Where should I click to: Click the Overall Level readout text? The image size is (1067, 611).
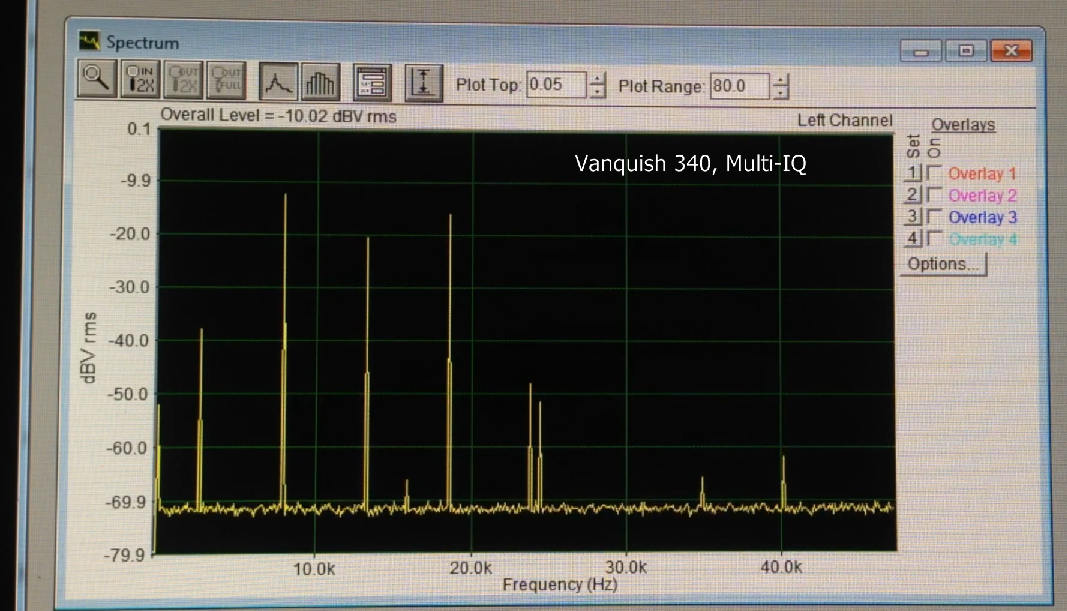tap(278, 116)
